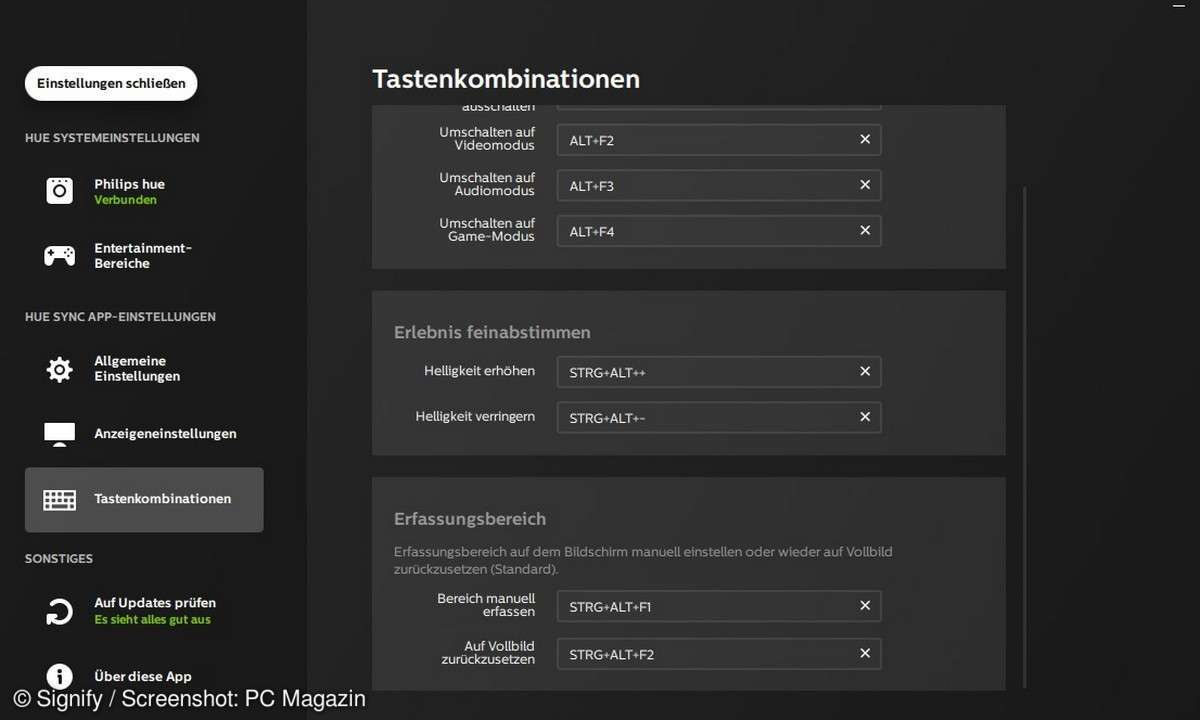Close settings with Einstellungen schließen
1200x720 pixels.
[111, 84]
